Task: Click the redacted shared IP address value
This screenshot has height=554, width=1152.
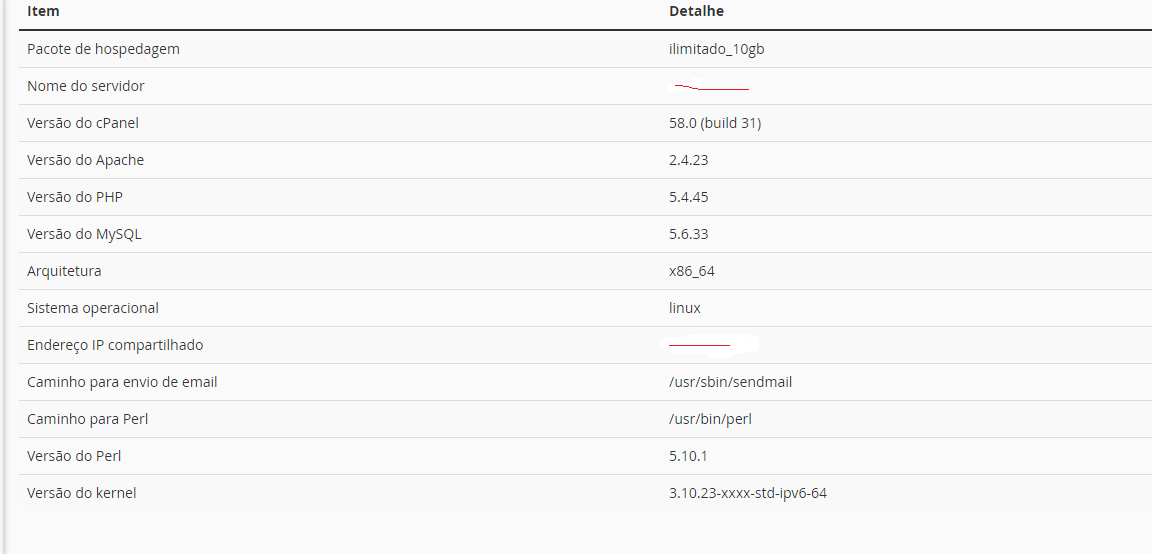Action: pyautogui.click(x=710, y=344)
